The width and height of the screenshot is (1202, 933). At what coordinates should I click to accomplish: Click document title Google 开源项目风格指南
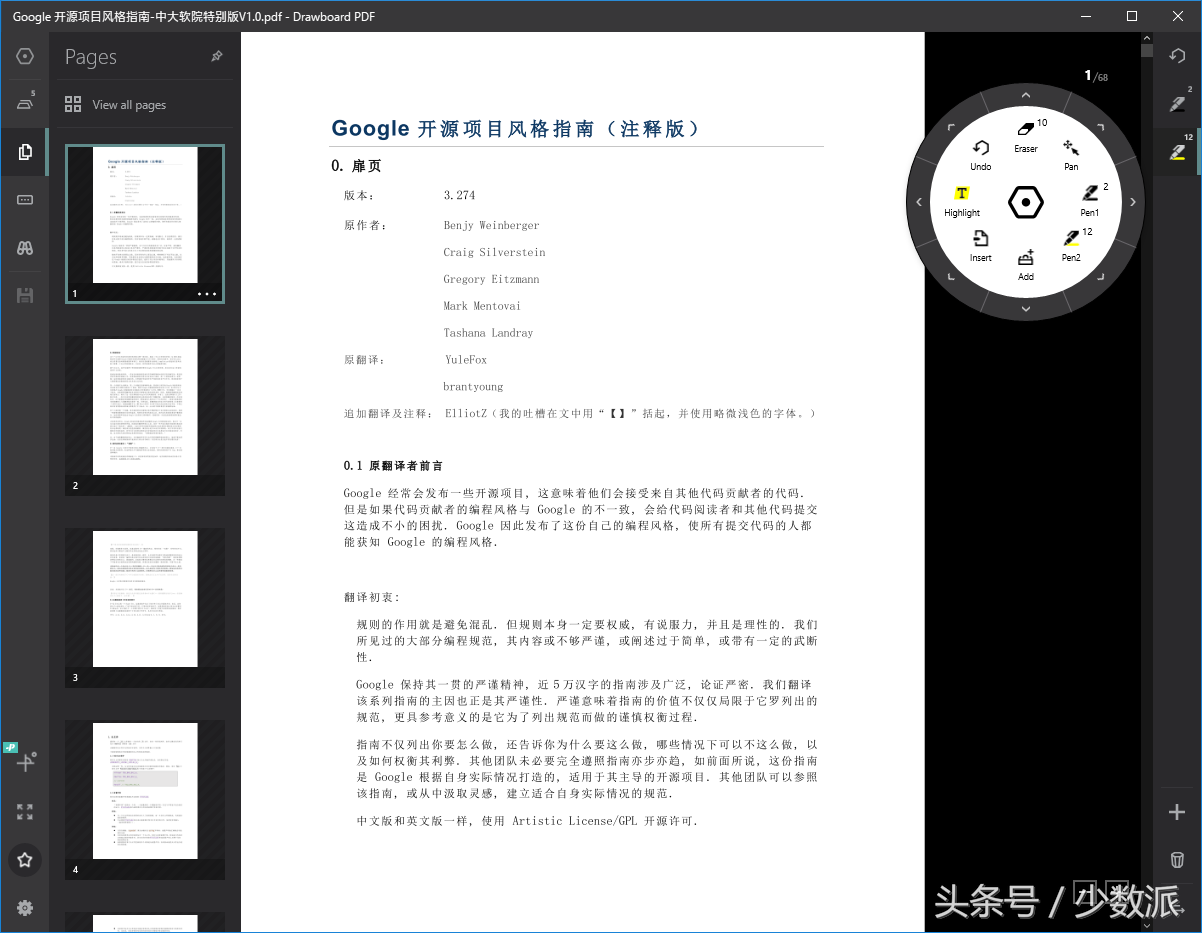coord(518,129)
